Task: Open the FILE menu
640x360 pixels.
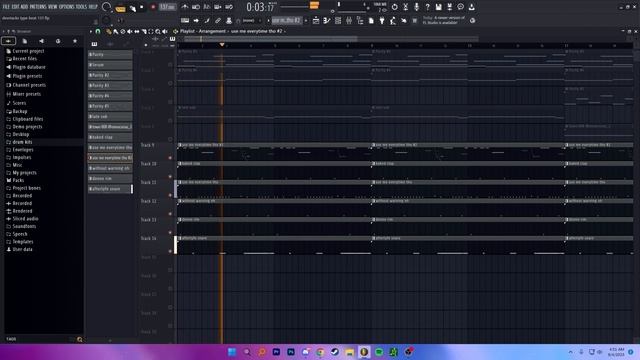Action: [6, 7]
